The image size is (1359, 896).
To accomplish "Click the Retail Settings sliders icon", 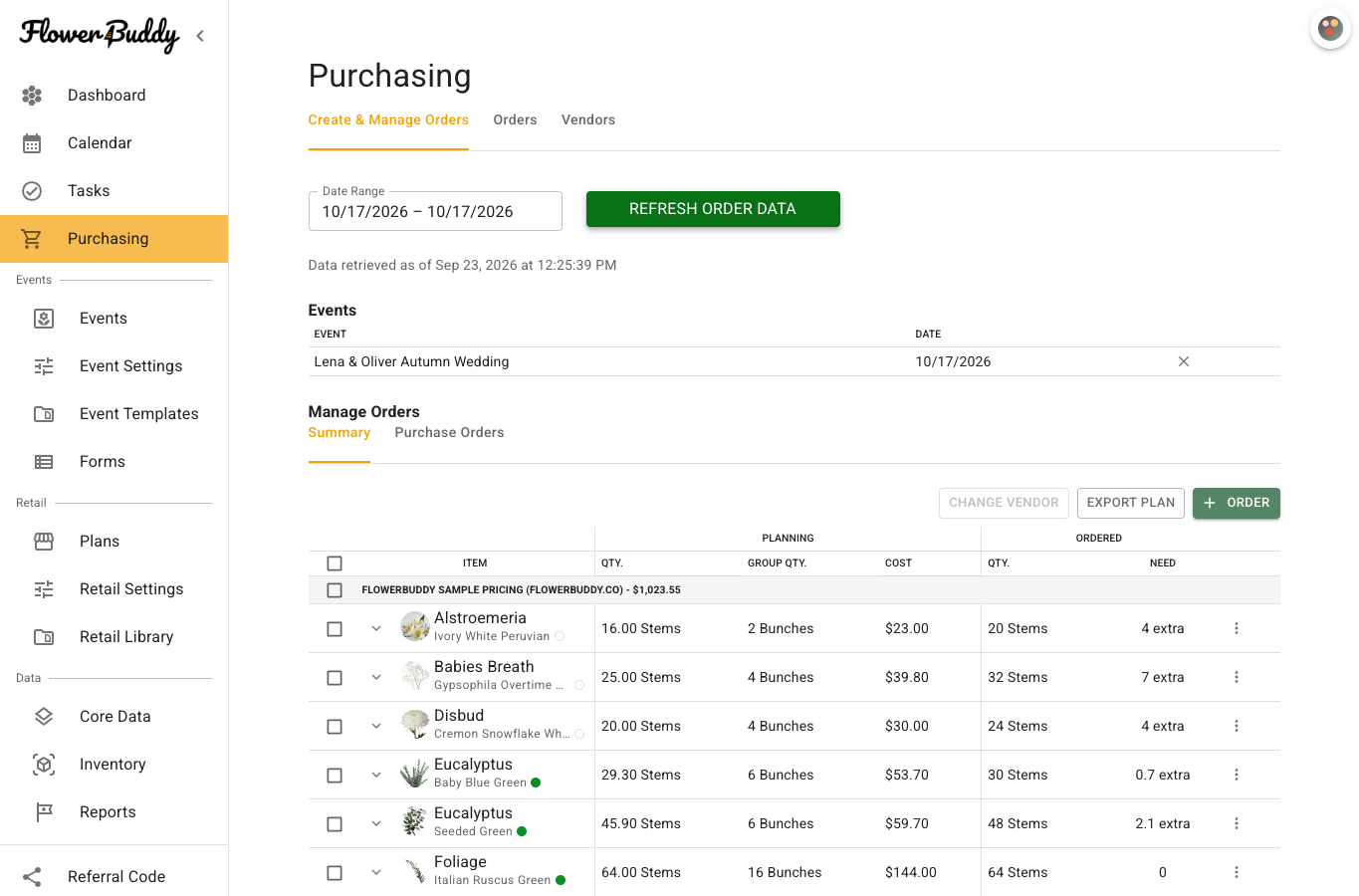I will click(x=44, y=589).
